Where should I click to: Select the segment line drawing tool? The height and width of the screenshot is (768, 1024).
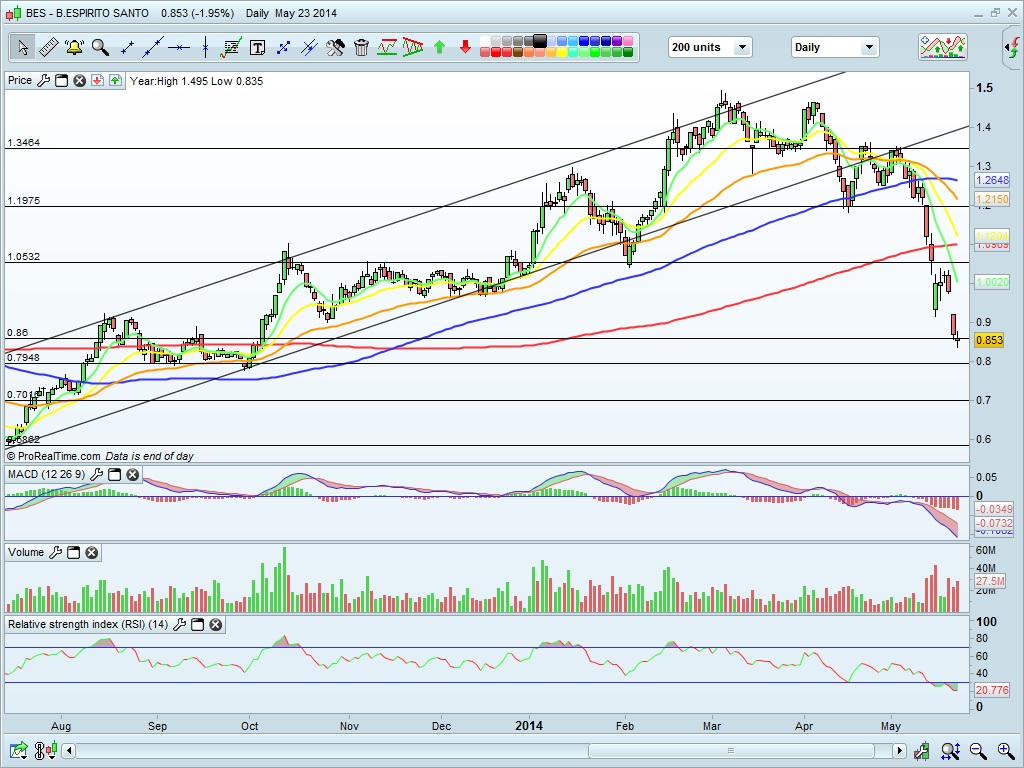[x=127, y=47]
